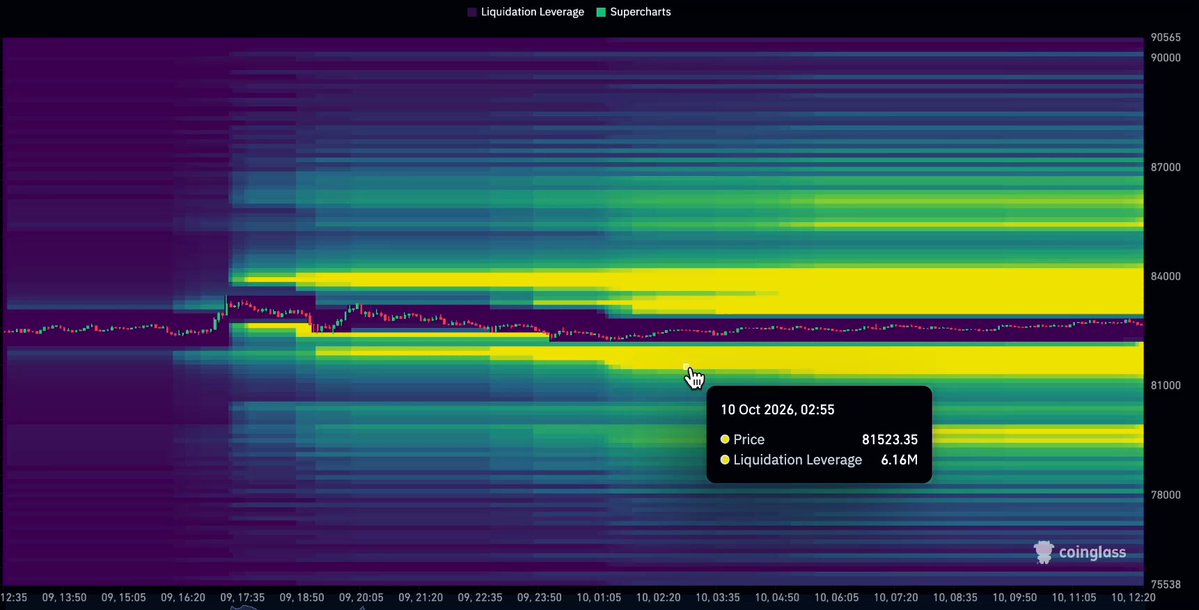Click the 78000 price axis label

tap(1165, 495)
